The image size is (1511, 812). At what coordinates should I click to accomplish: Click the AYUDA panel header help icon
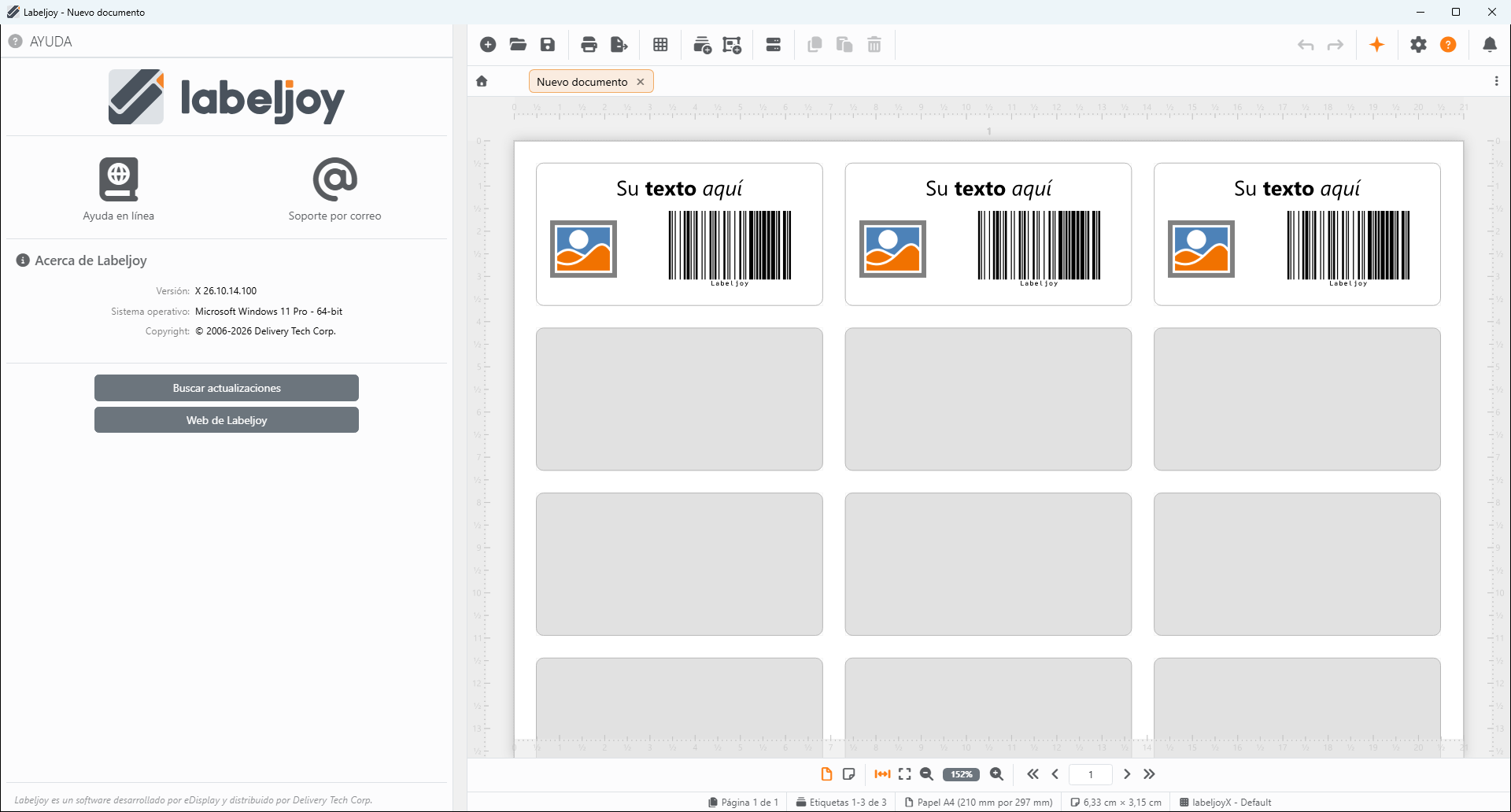point(15,41)
